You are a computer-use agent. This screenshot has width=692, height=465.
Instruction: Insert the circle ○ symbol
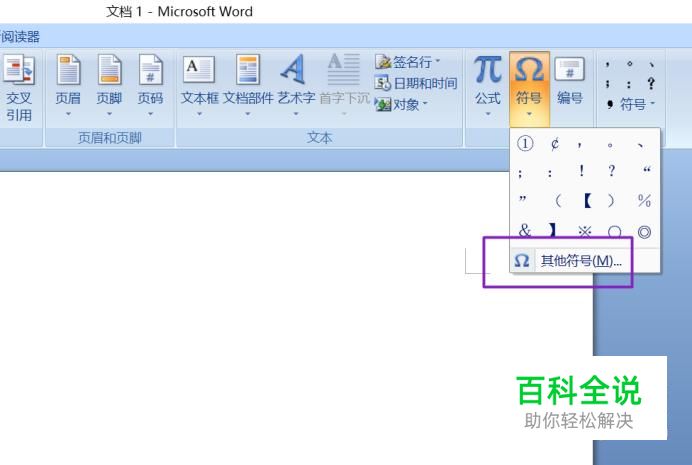point(614,232)
